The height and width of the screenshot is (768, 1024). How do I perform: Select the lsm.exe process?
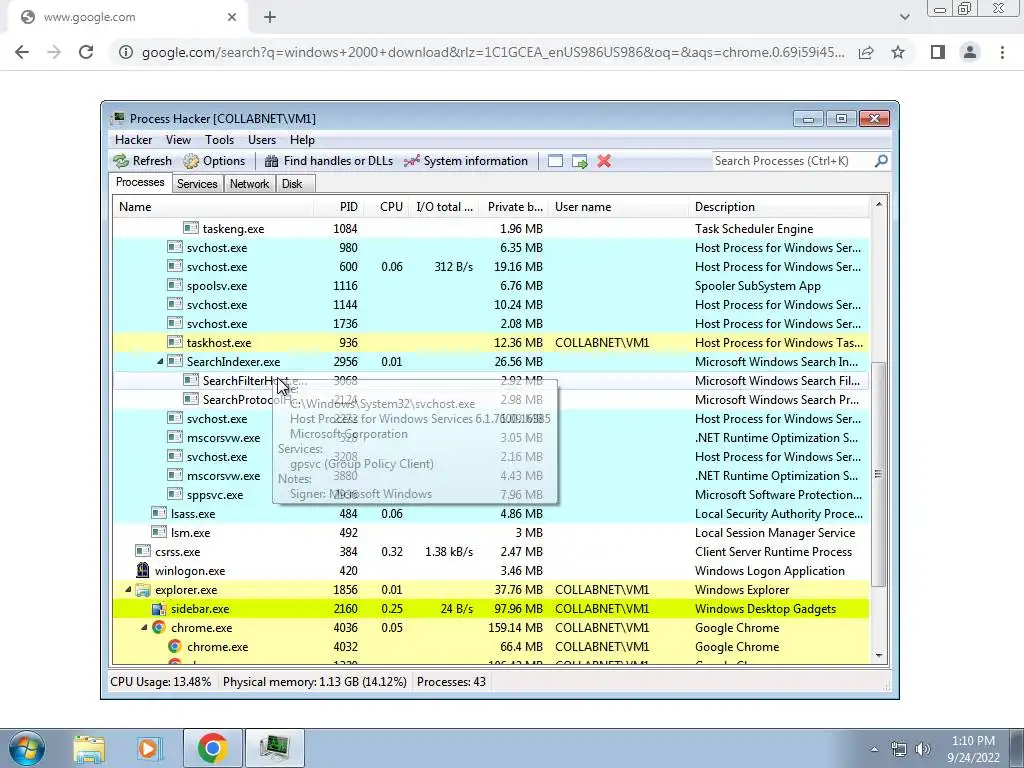[491, 533]
